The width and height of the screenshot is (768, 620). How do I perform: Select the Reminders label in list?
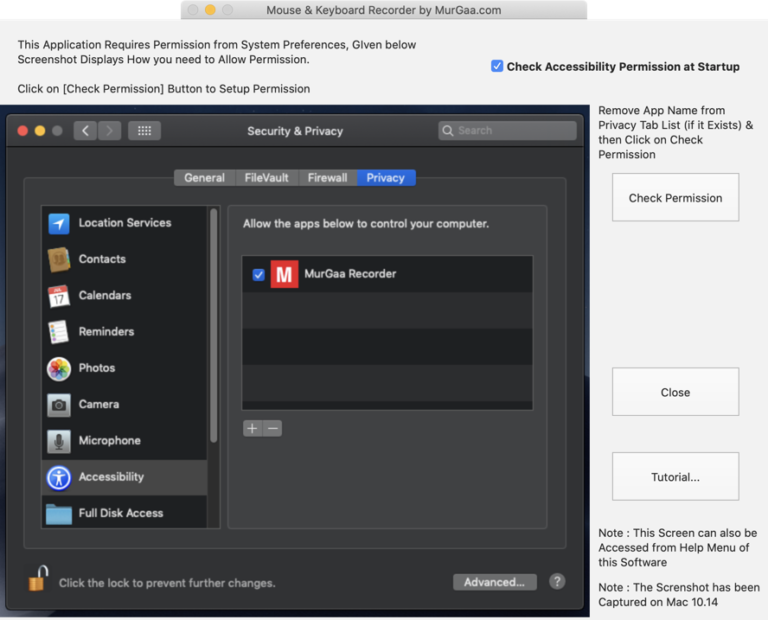(x=106, y=332)
